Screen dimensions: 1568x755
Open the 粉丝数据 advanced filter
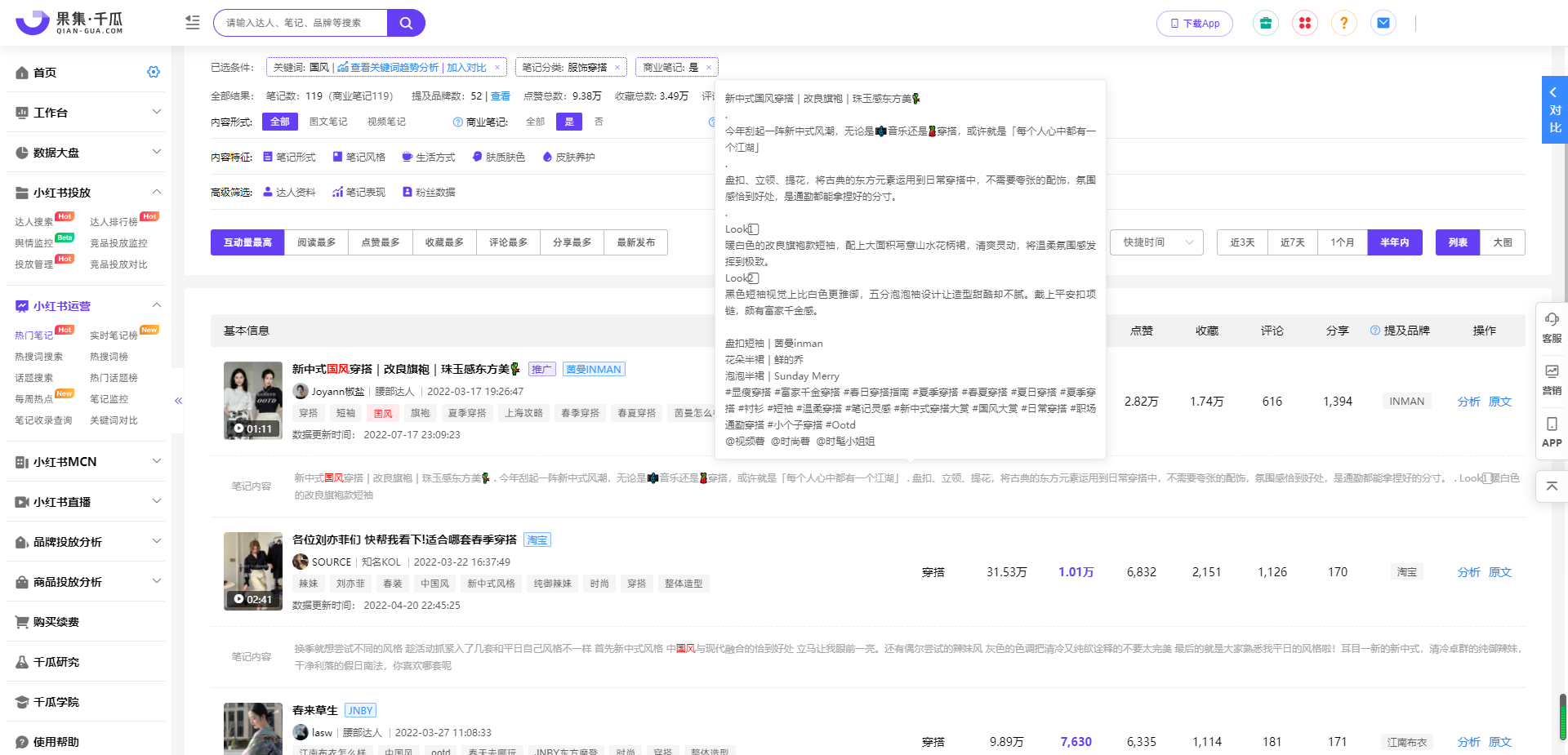point(429,192)
